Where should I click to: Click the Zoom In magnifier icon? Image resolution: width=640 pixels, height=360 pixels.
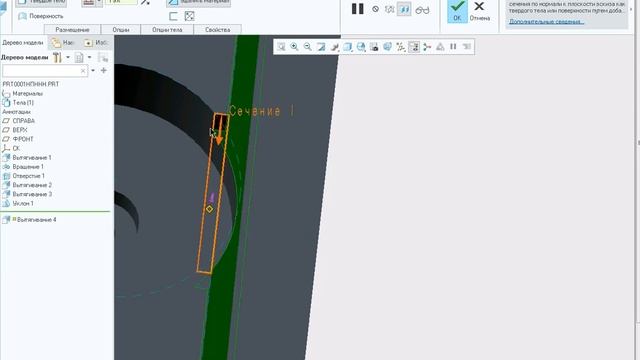(294, 47)
